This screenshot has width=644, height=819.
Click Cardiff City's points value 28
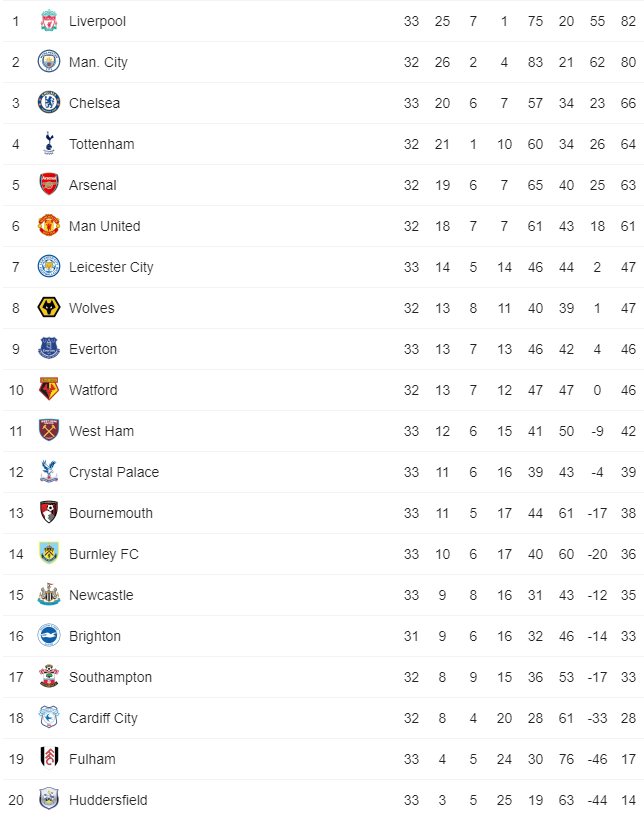pyautogui.click(x=628, y=718)
